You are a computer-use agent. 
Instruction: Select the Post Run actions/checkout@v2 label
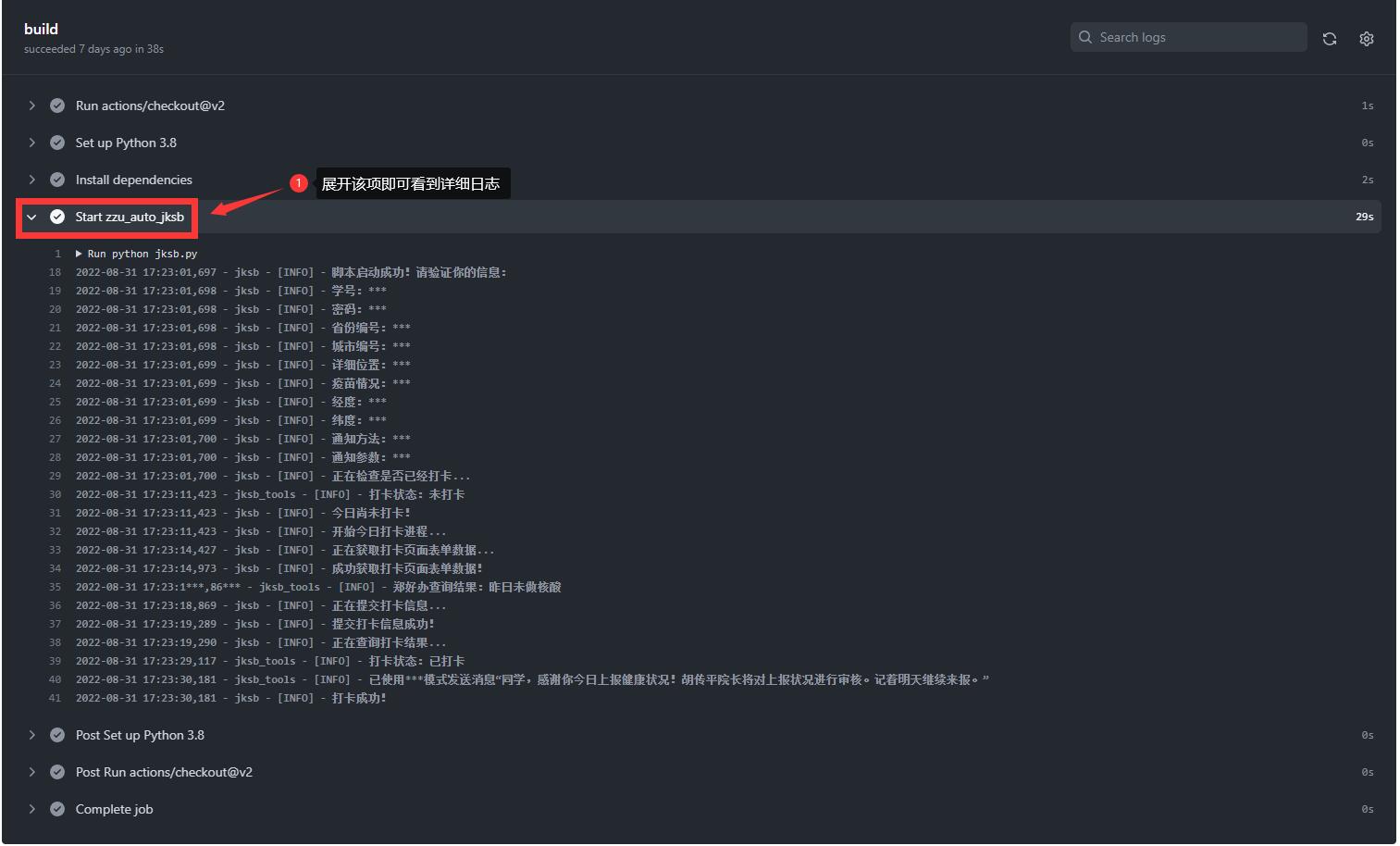click(x=164, y=772)
